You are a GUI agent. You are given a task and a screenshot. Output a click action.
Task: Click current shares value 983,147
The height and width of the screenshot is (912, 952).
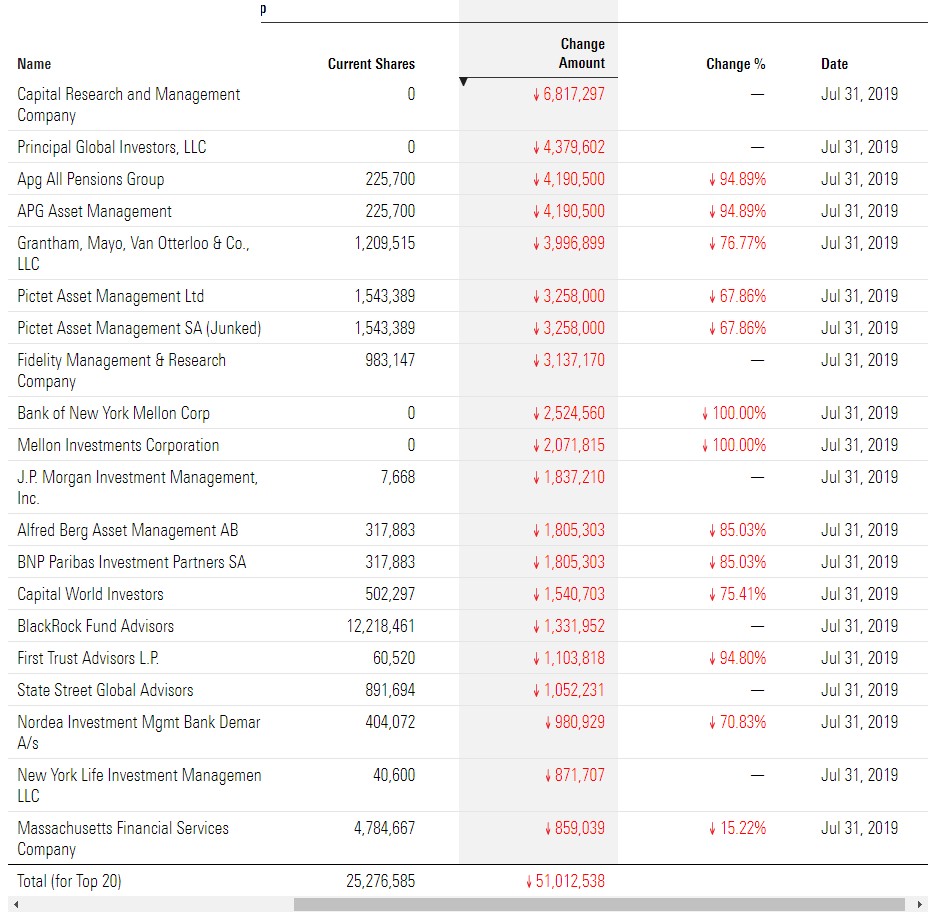coord(390,360)
